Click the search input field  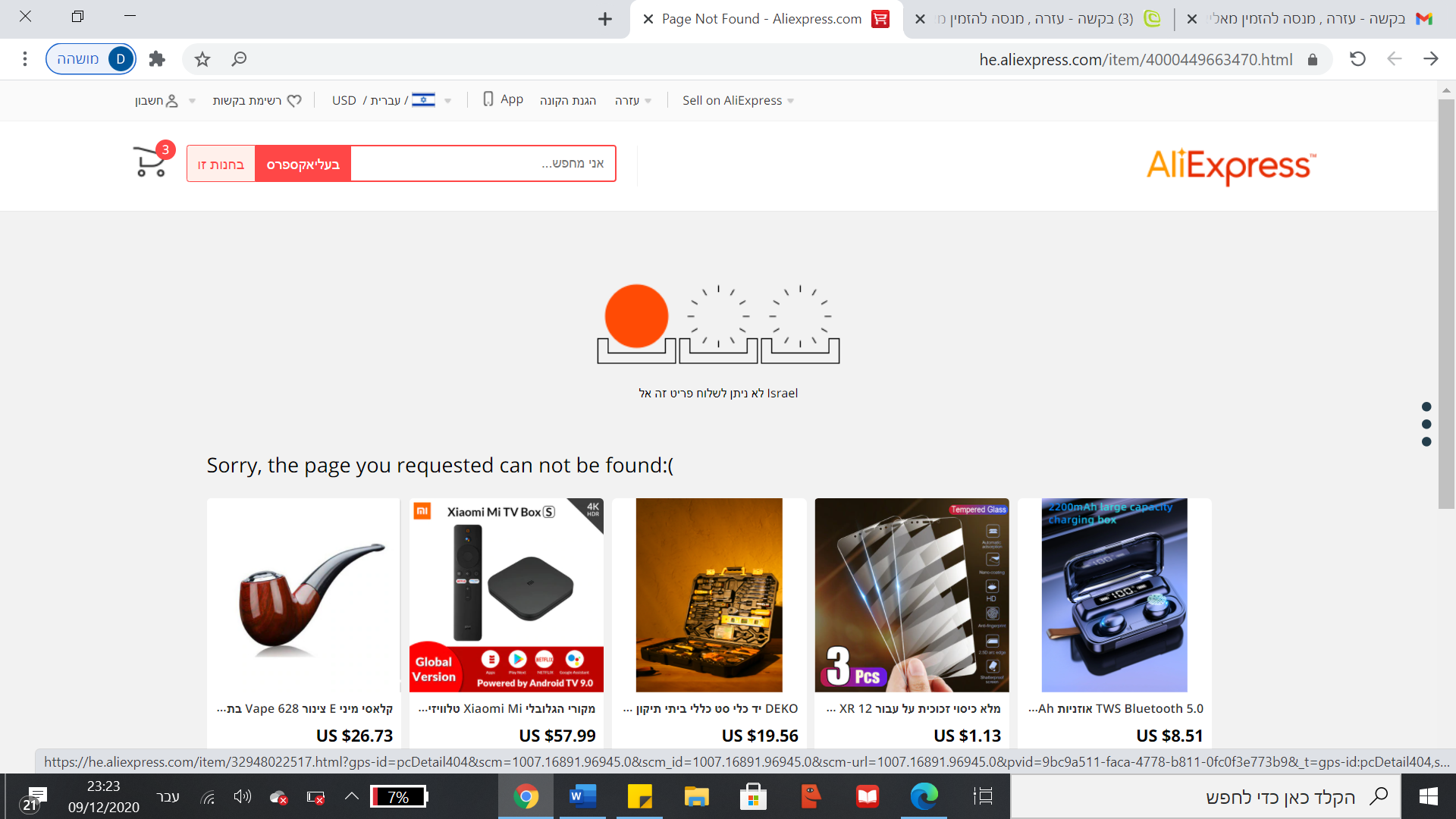pos(483,164)
